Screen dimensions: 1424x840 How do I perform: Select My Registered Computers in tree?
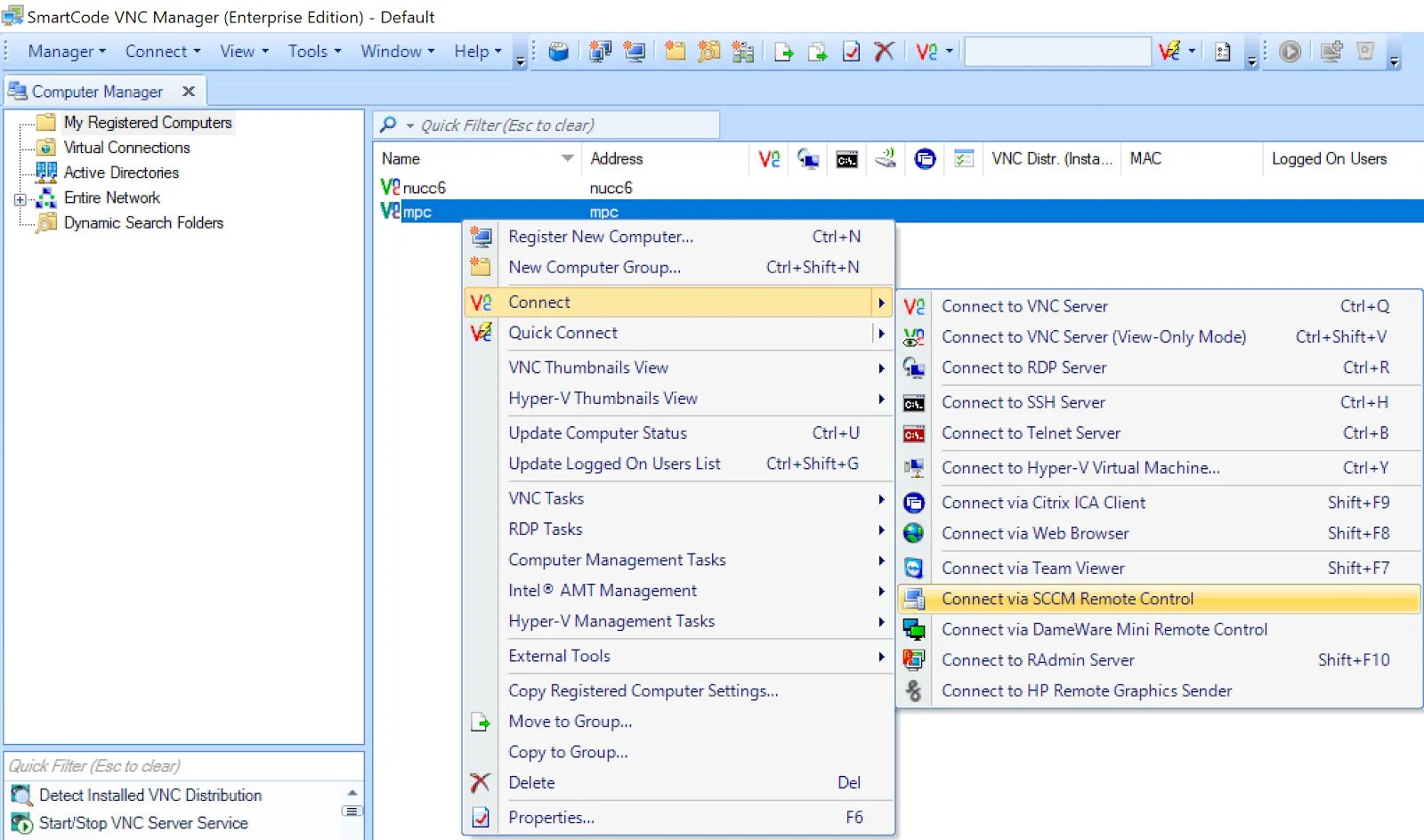[x=148, y=123]
